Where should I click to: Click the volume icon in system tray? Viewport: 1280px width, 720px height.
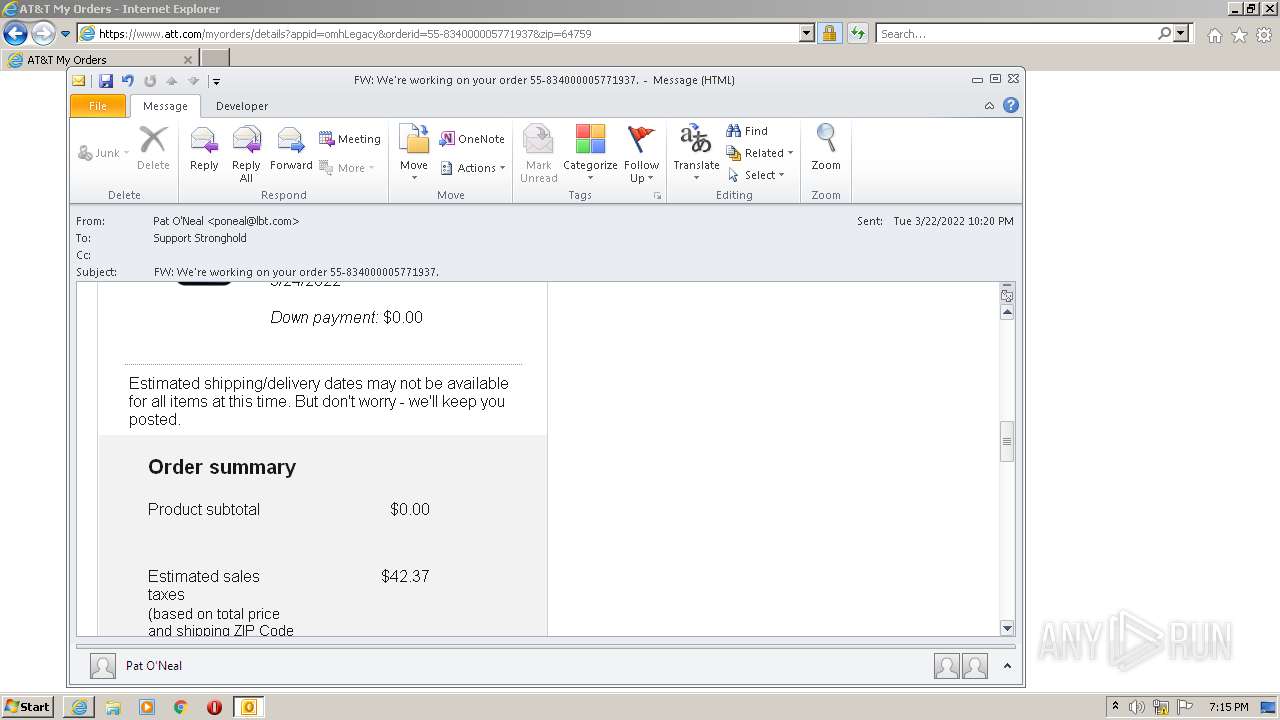pos(1137,707)
